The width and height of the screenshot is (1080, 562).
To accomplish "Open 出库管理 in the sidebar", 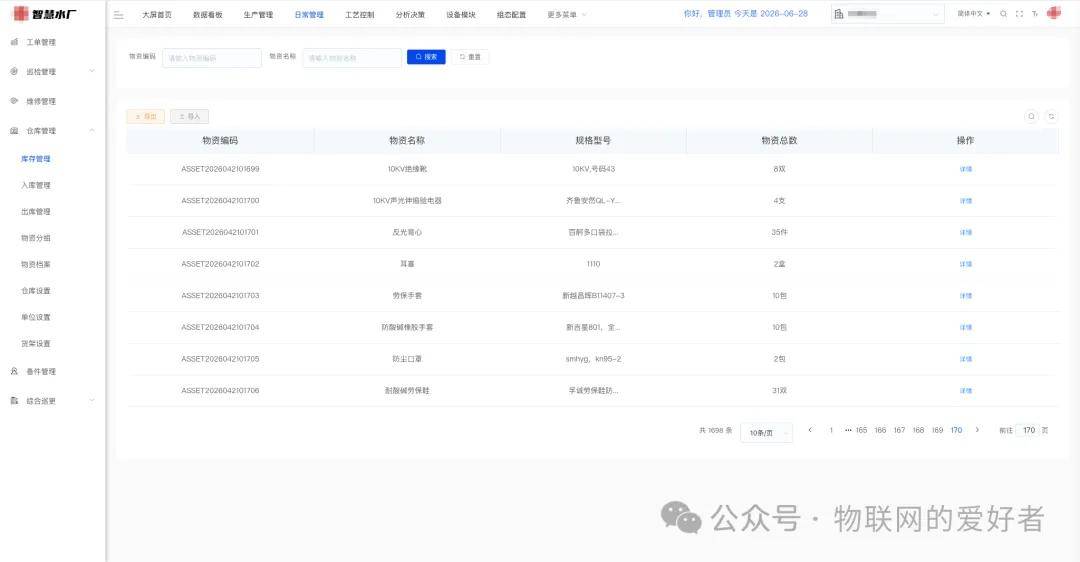I will pyautogui.click(x=35, y=211).
